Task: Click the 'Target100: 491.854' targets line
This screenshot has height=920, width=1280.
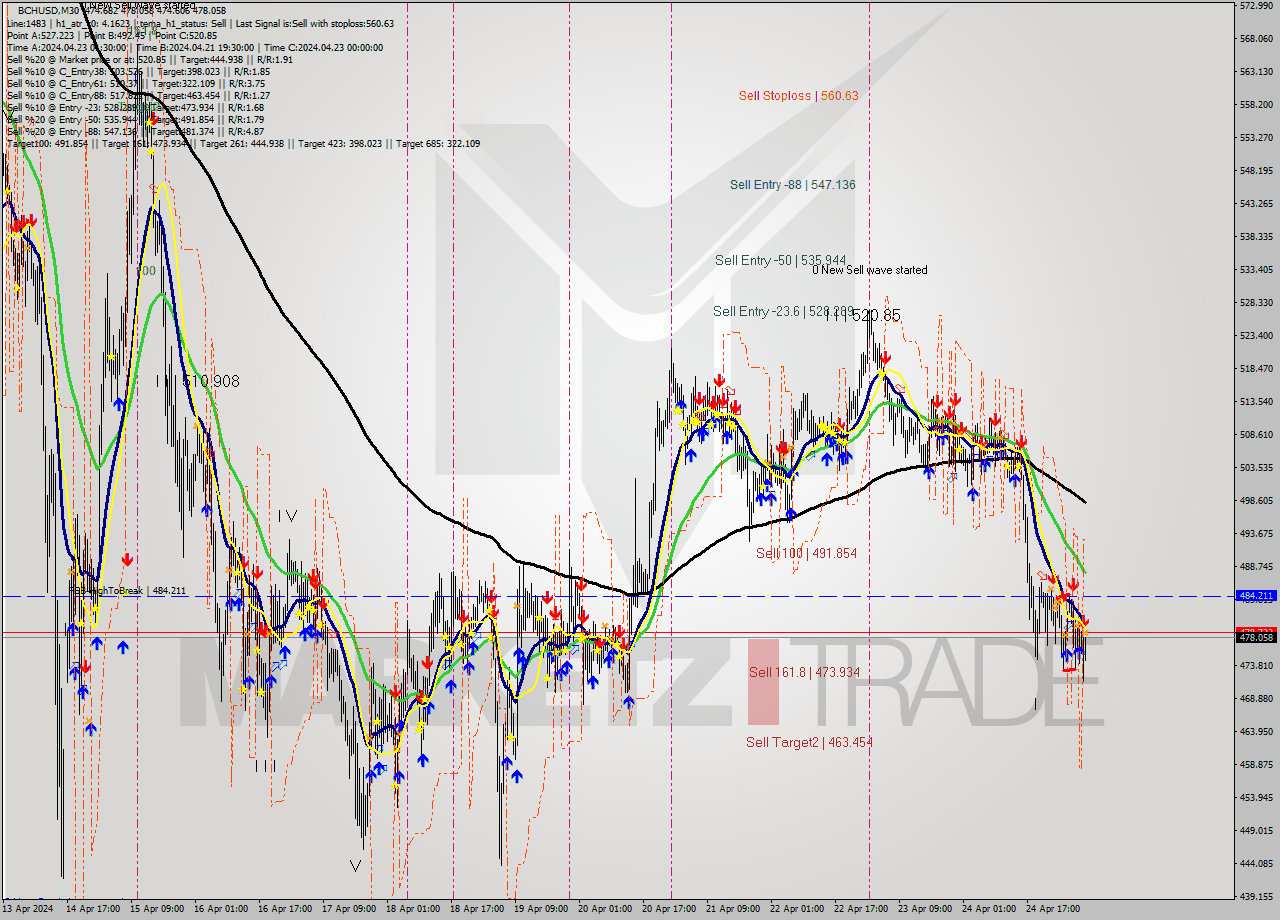Action: (243, 143)
